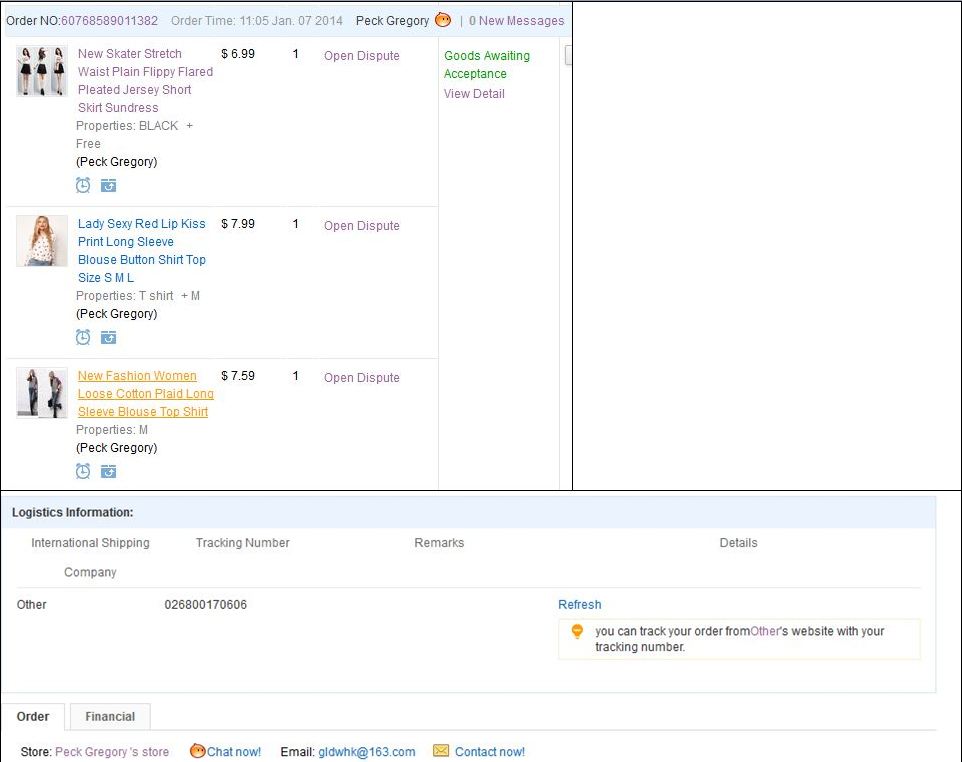This screenshot has width=962, height=762.
Task: Click the order number 60768589011382
Action: tap(109, 21)
